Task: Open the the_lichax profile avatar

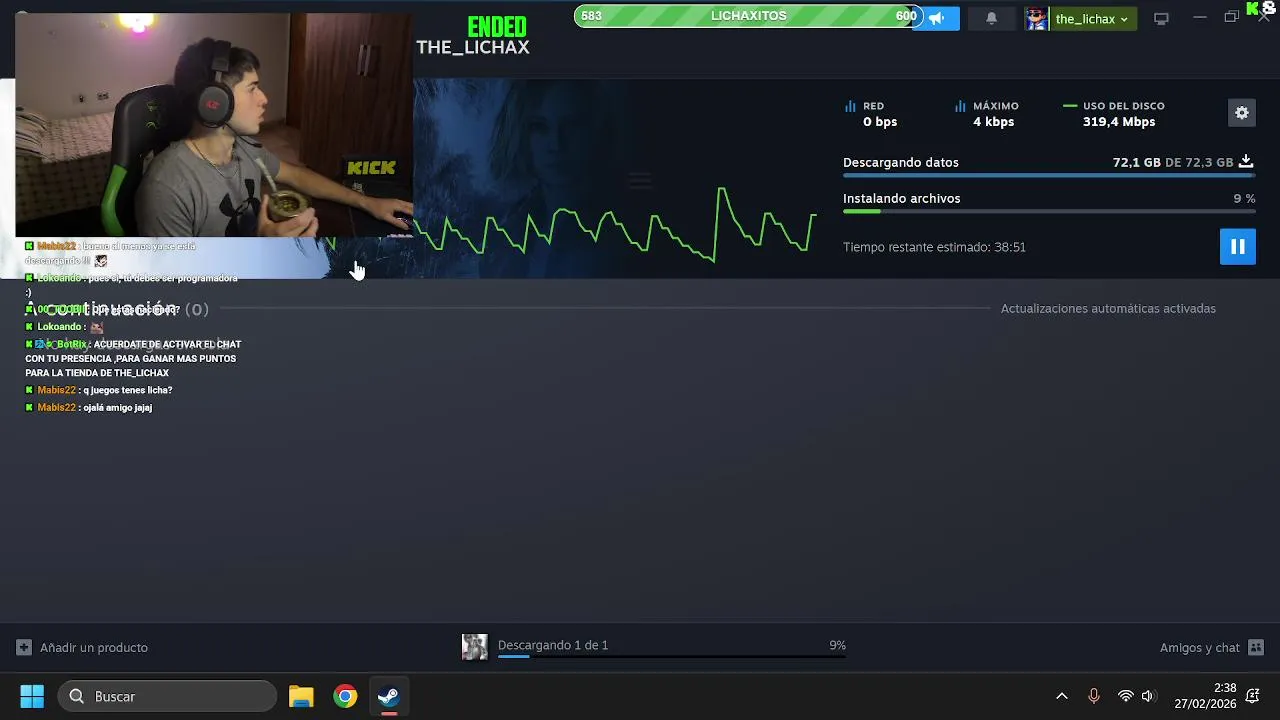Action: 1036,19
